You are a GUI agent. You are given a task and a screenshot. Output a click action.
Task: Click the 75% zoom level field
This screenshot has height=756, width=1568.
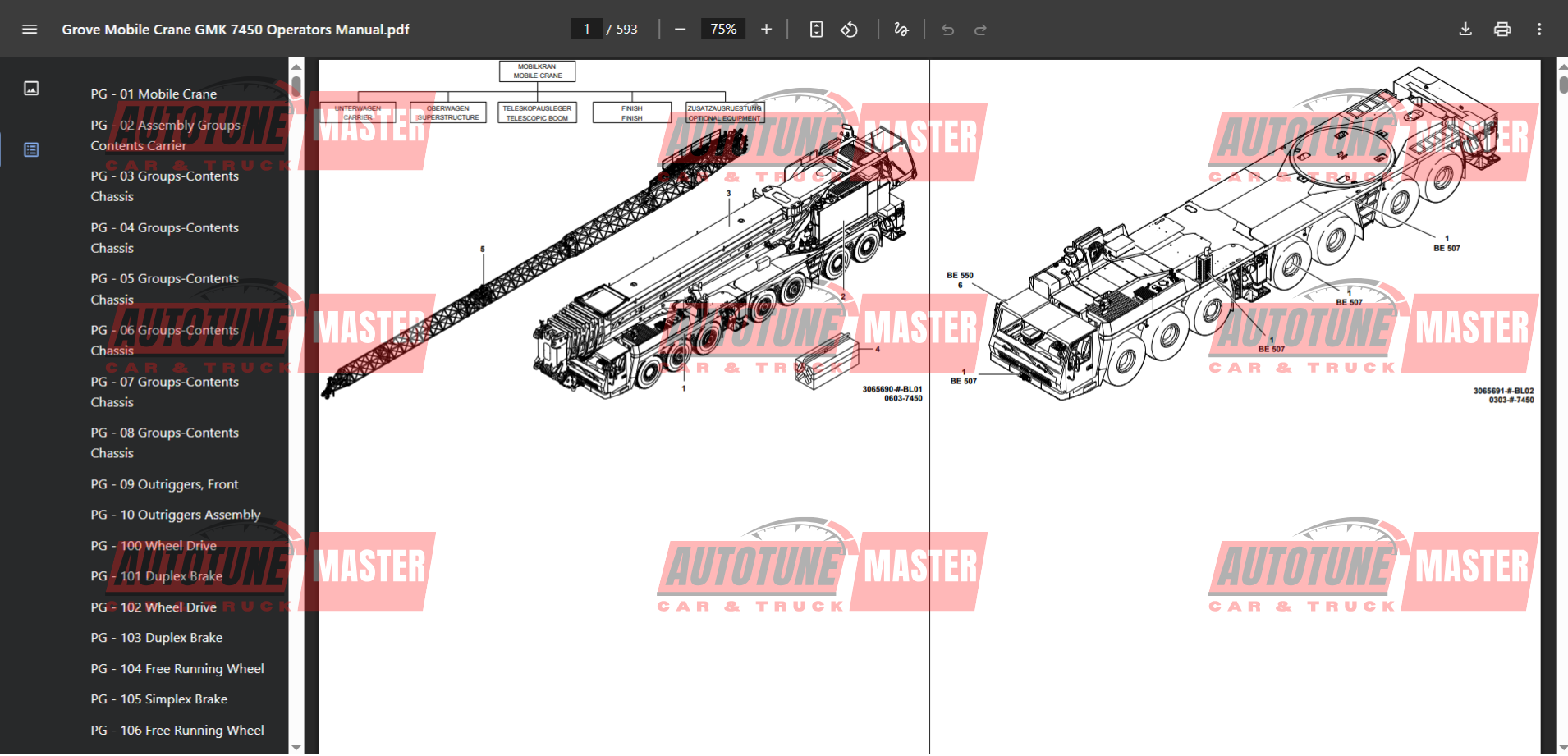point(723,30)
